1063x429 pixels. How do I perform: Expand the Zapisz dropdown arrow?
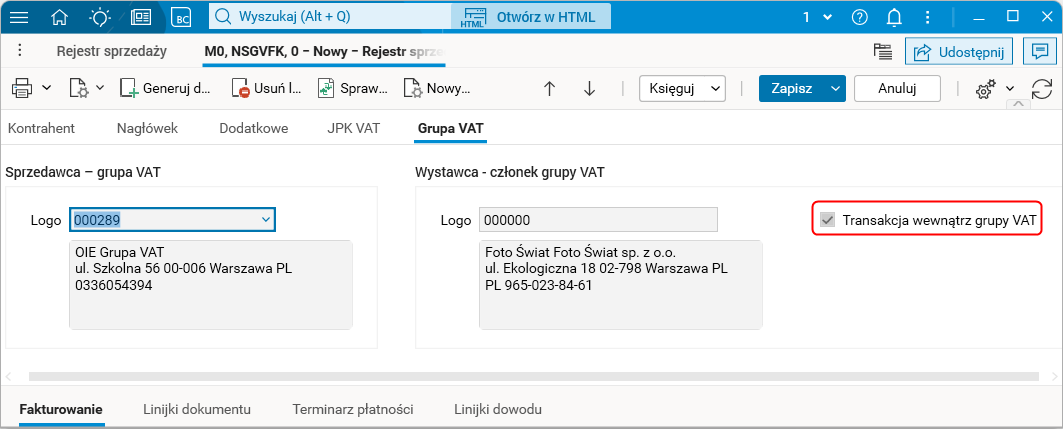[x=835, y=88]
